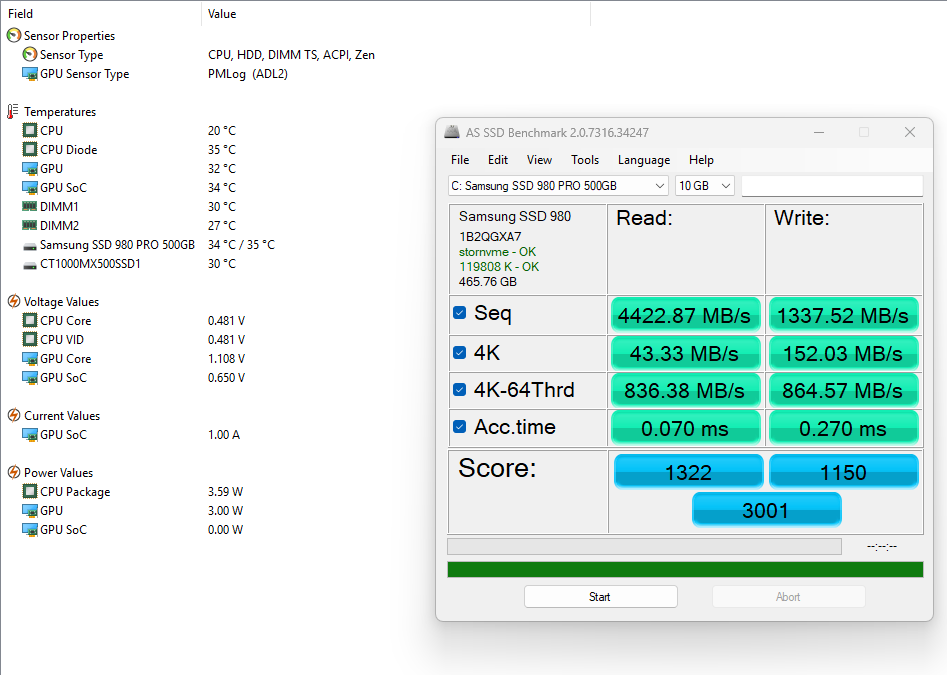Click the 1.00 A GPU SoC current value
This screenshot has width=947, height=675.
click(224, 435)
